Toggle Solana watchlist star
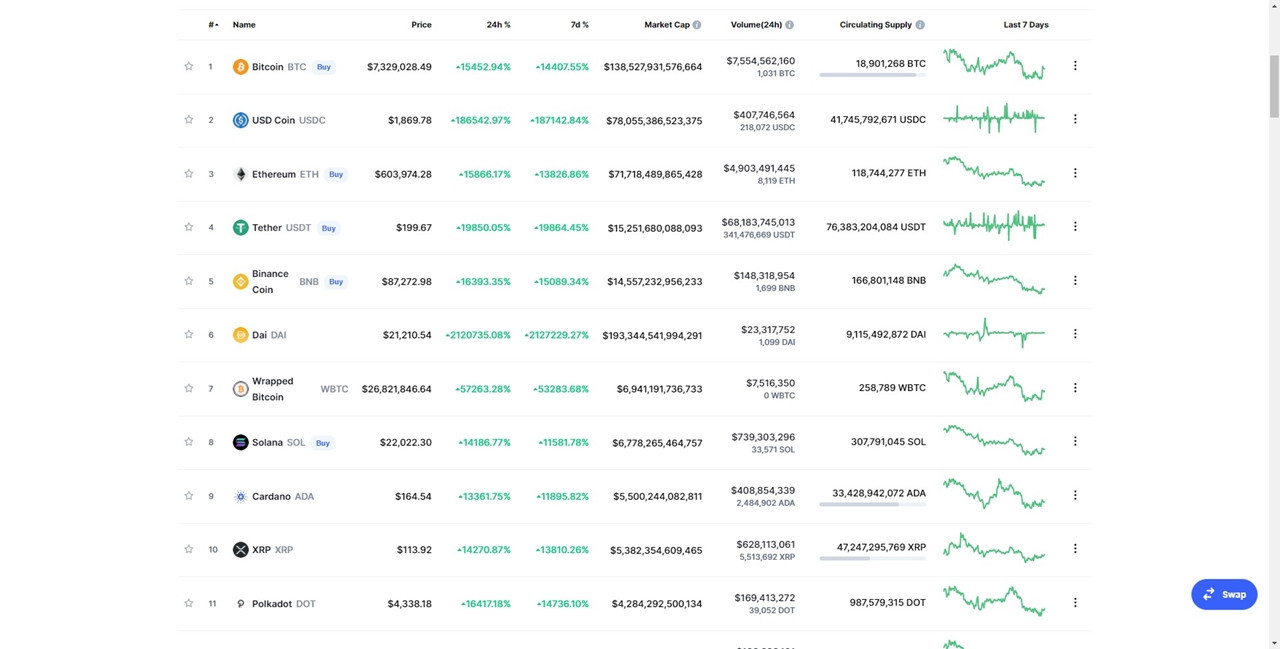 pos(188,442)
